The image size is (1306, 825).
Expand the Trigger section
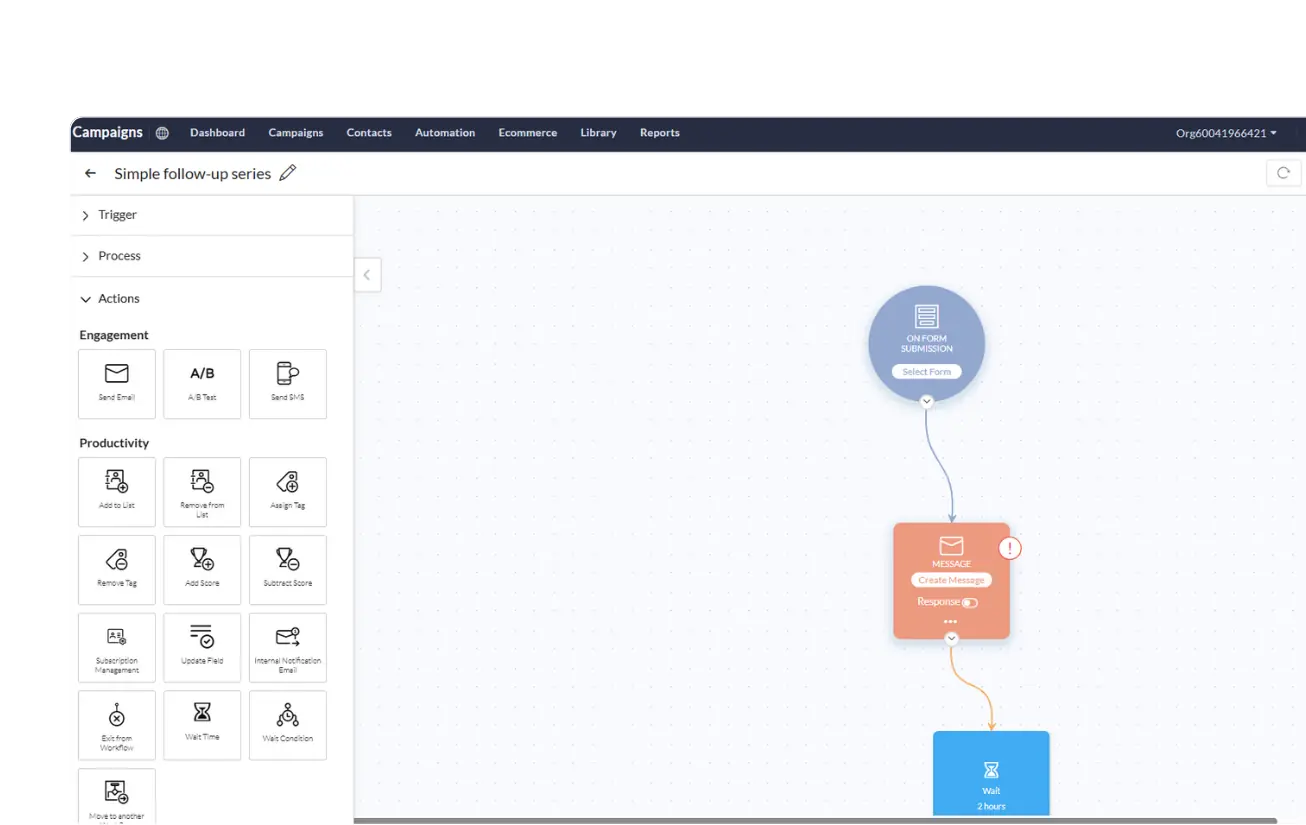117,215
